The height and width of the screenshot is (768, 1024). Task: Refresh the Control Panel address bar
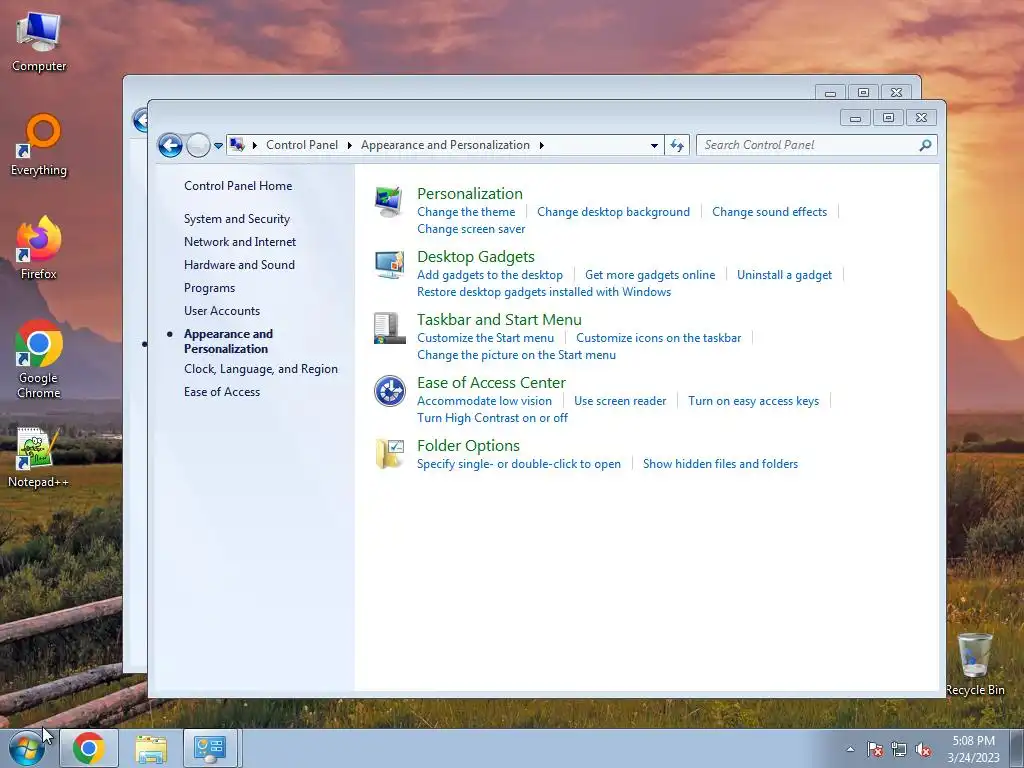(677, 145)
